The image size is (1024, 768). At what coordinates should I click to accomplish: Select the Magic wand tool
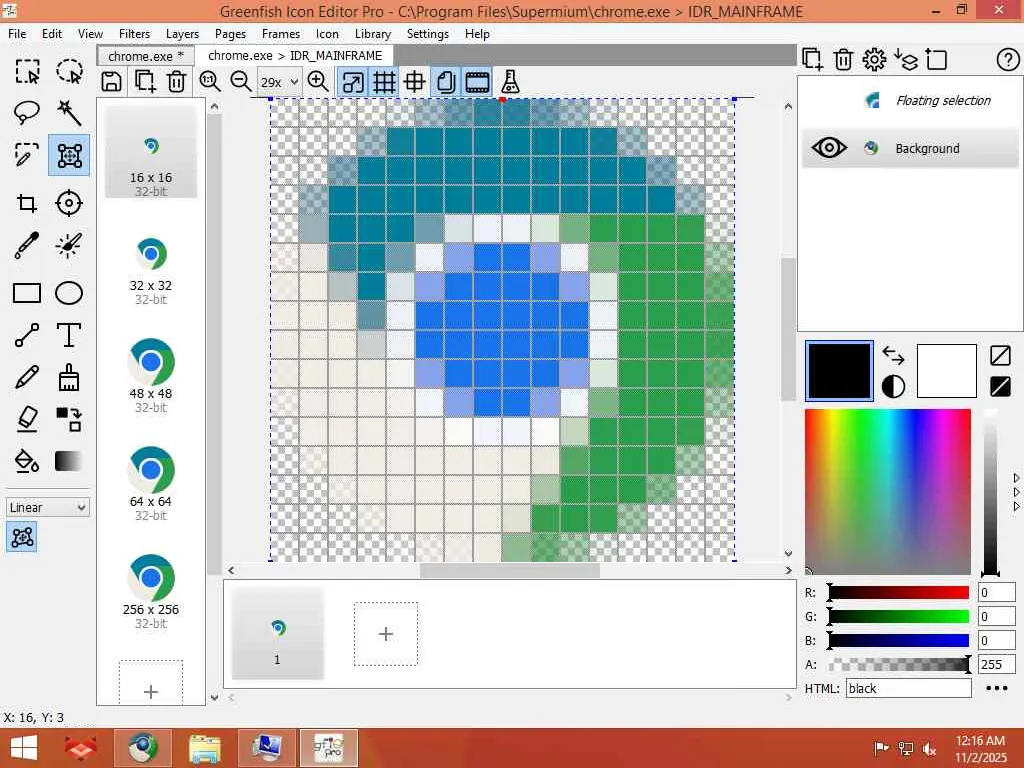coord(69,113)
